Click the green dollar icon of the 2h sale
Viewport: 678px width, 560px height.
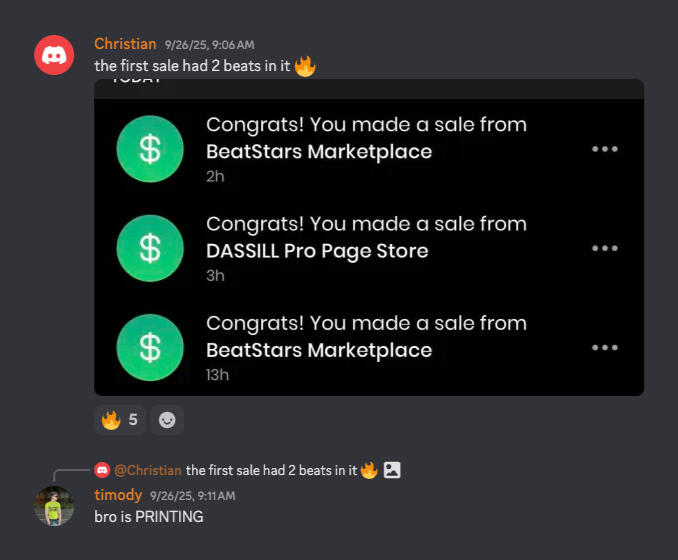[x=150, y=149]
